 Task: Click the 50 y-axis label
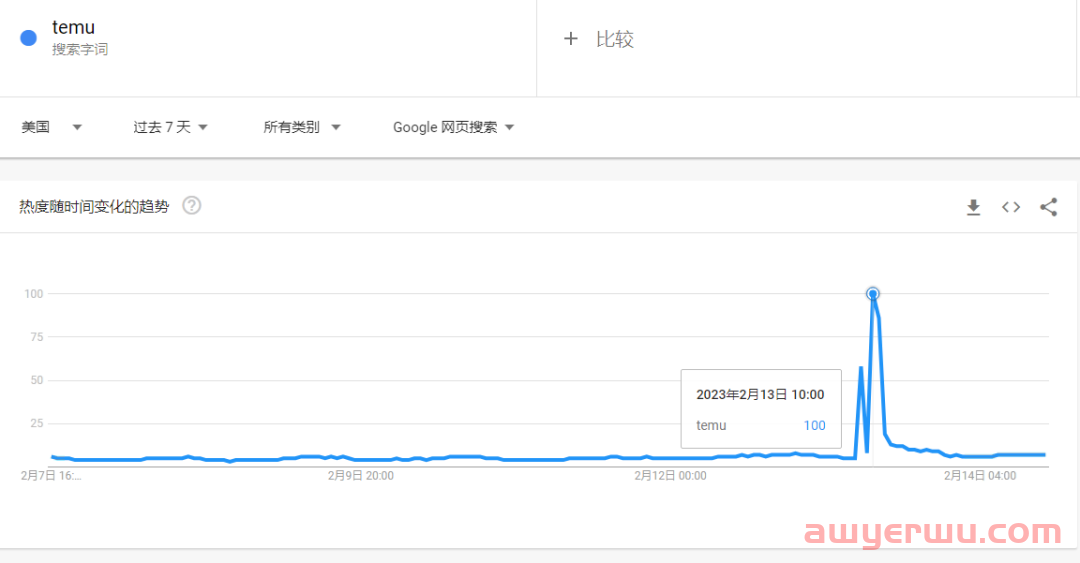pyautogui.click(x=37, y=380)
